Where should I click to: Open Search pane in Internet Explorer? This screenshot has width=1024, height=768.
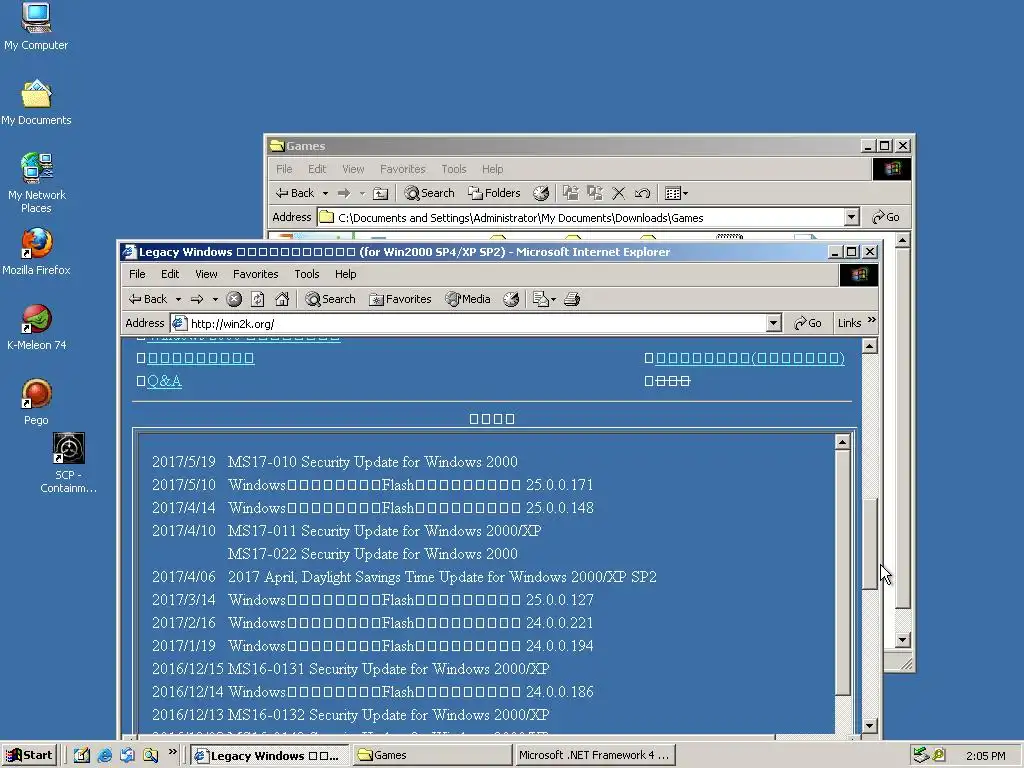point(330,299)
